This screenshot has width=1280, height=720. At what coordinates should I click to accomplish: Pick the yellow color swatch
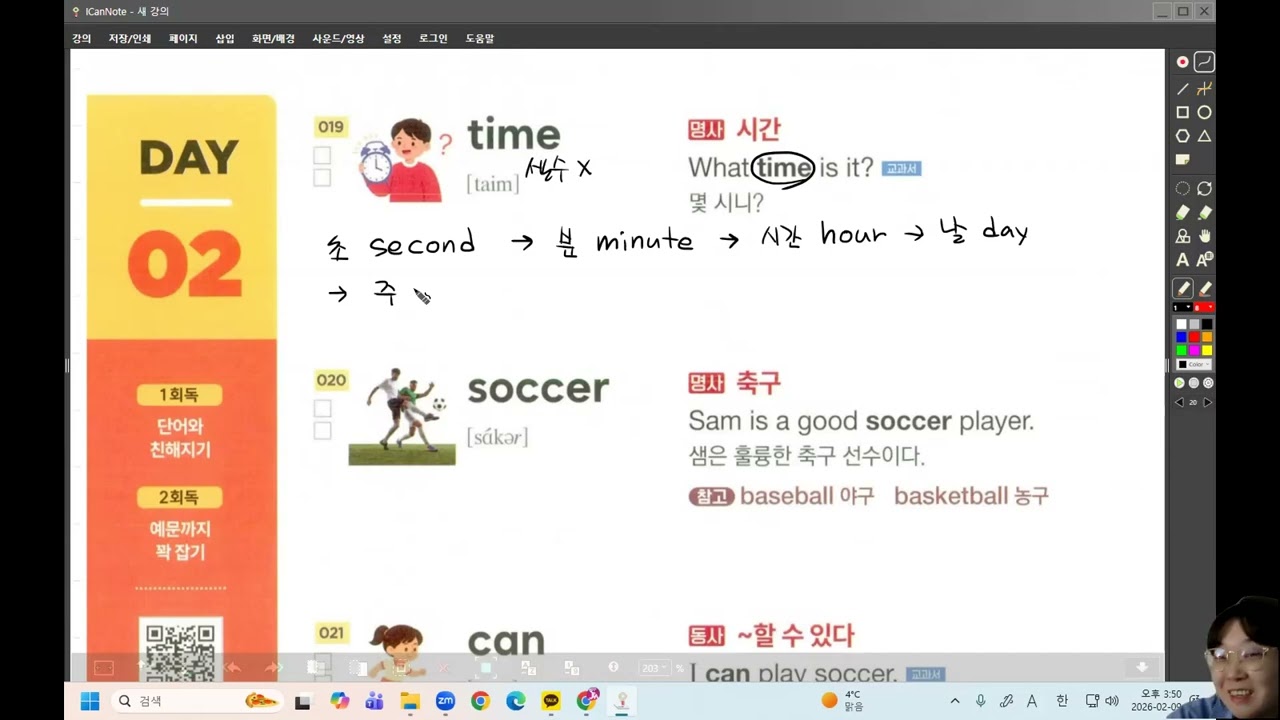(1207, 350)
